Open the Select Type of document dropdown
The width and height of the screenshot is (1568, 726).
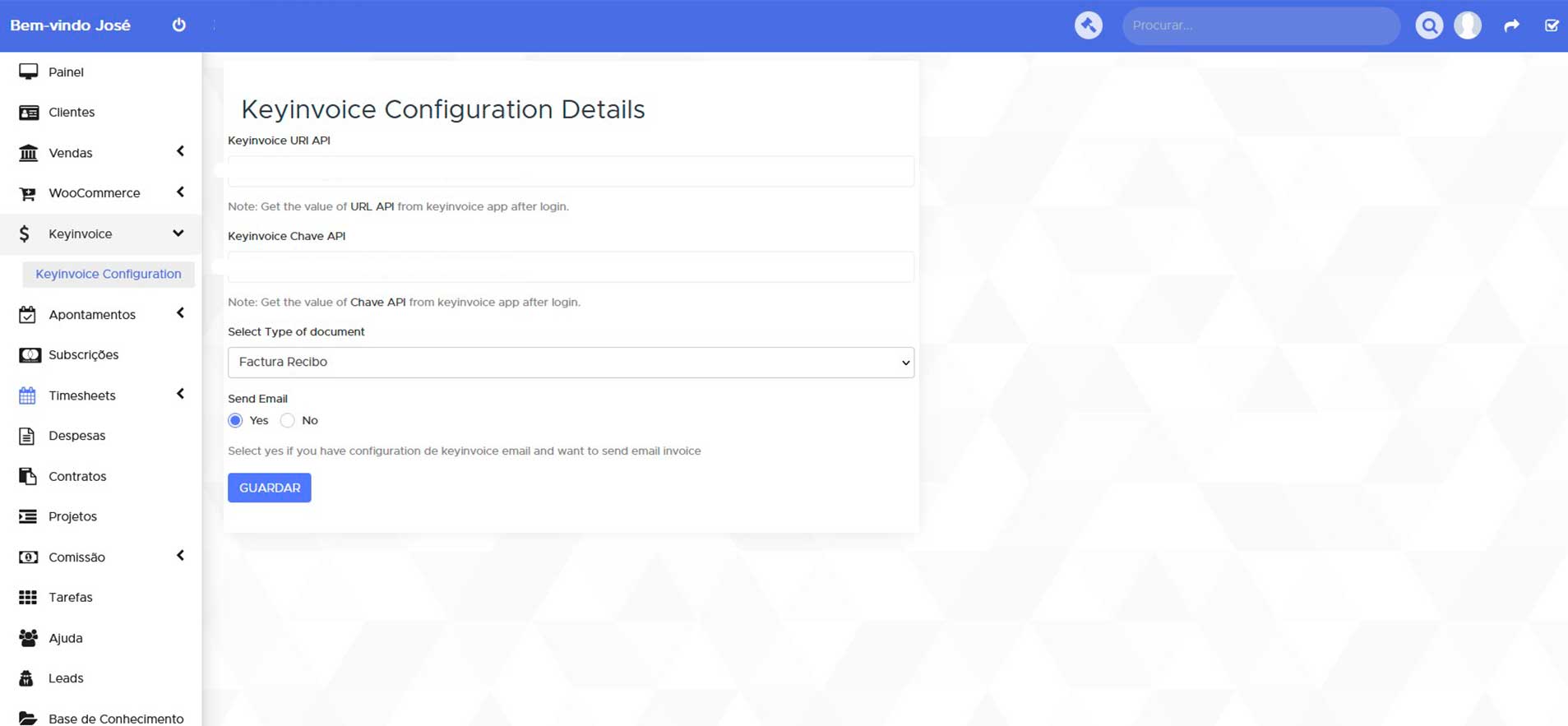pyautogui.click(x=571, y=363)
